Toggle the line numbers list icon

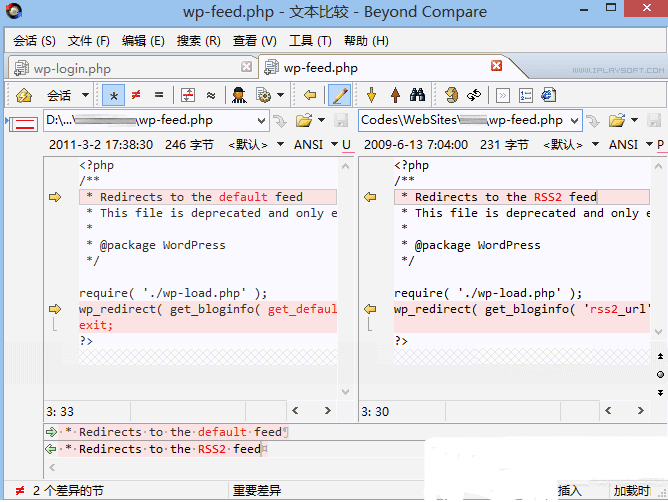[526, 95]
